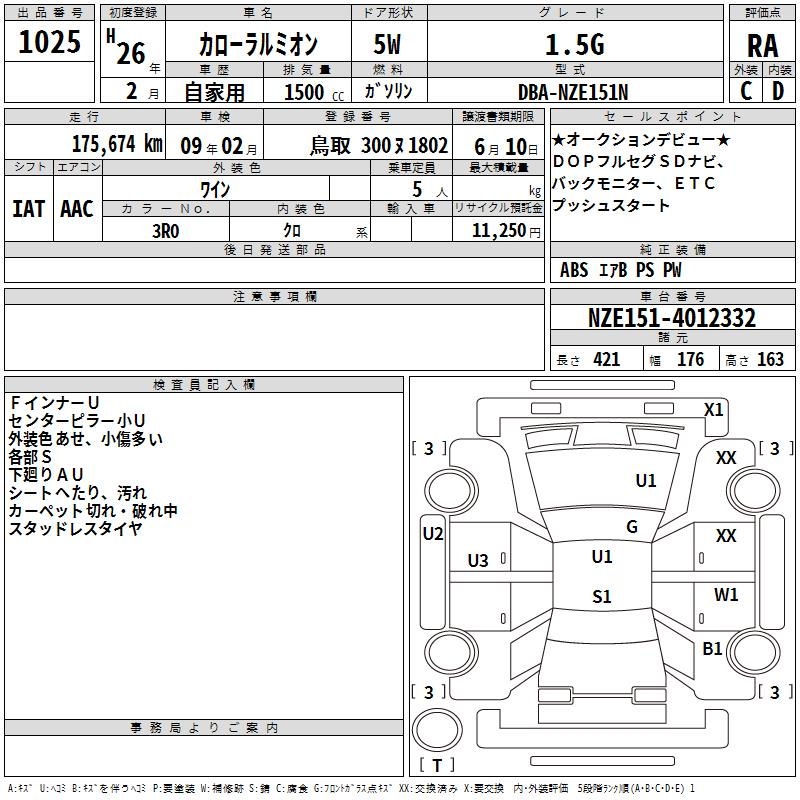Image resolution: width=800 pixels, height=800 pixels.
Task: Click lot number 1025
Action: tap(50, 42)
